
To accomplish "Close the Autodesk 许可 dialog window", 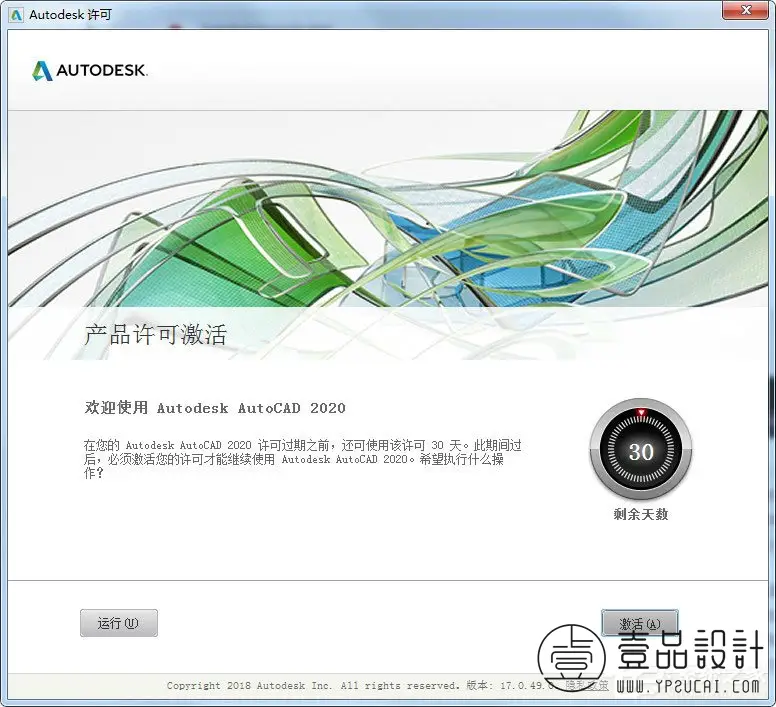I will click(747, 10).
